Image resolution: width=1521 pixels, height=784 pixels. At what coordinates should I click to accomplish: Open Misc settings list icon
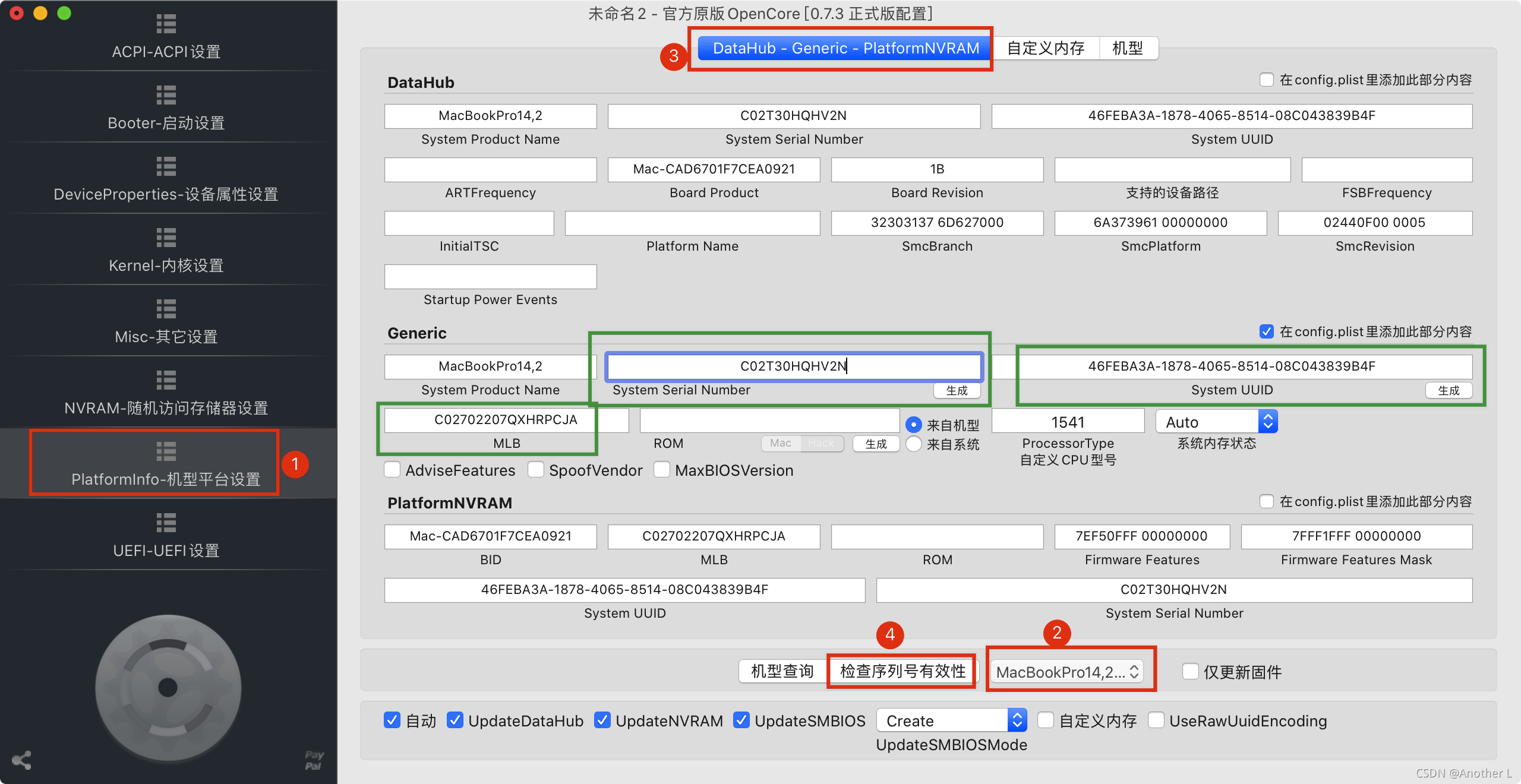pos(166,309)
